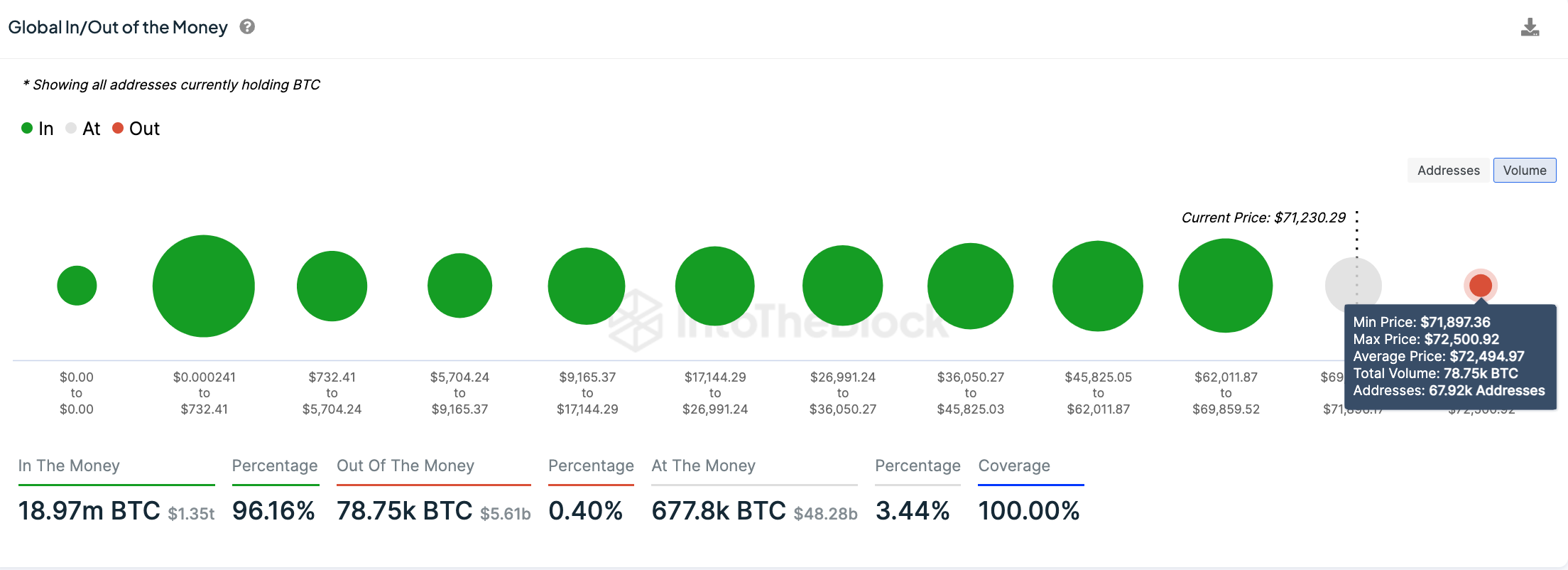Select the bubble for $9,165.37 to $17,144.29
Image resolution: width=1568 pixels, height=570 pixels.
coord(587,286)
